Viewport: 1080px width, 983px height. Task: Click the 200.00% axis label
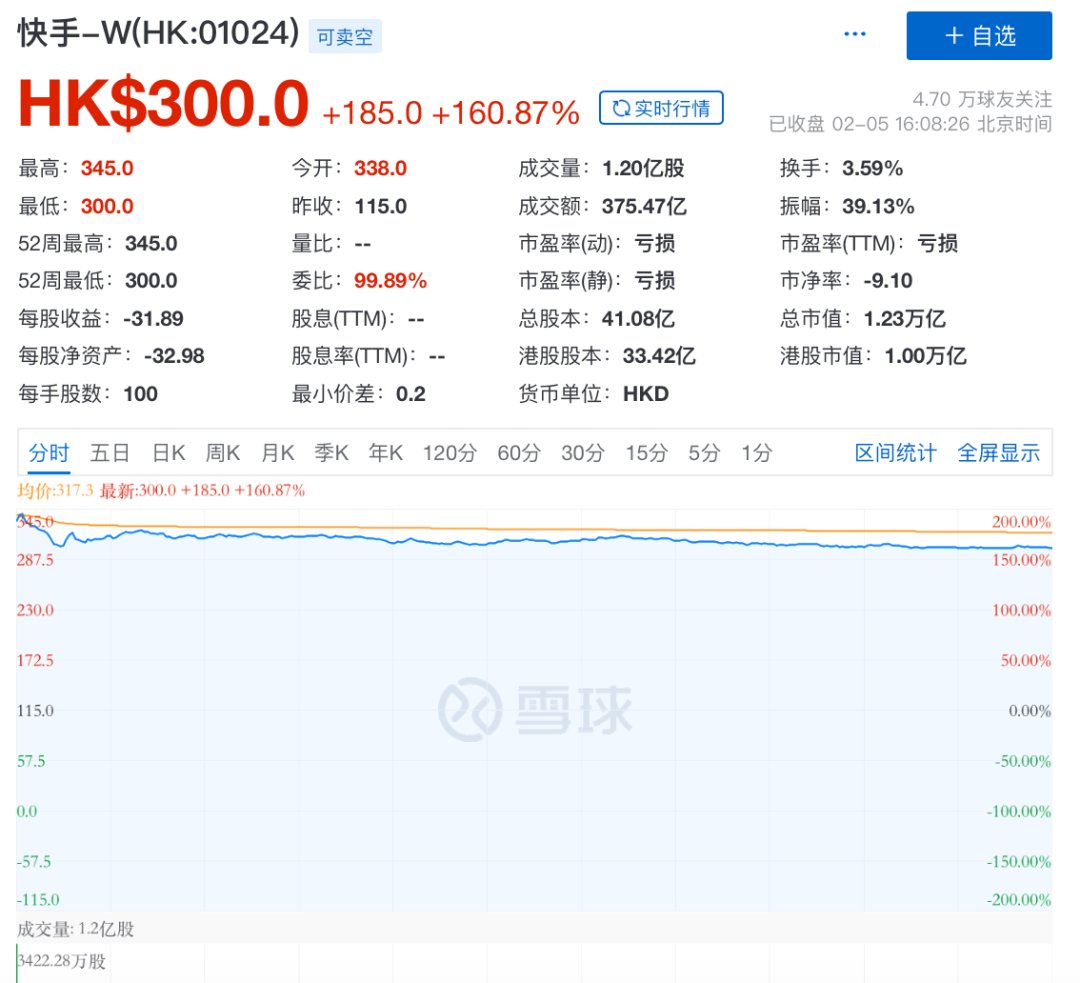[1021, 521]
